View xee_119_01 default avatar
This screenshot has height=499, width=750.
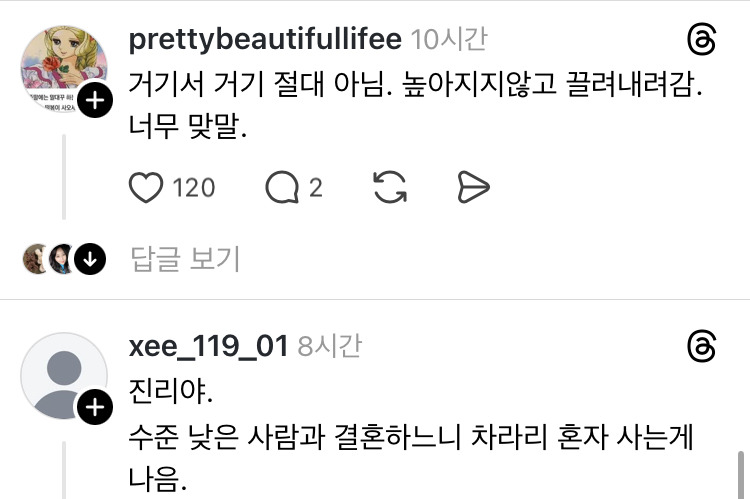tap(62, 375)
